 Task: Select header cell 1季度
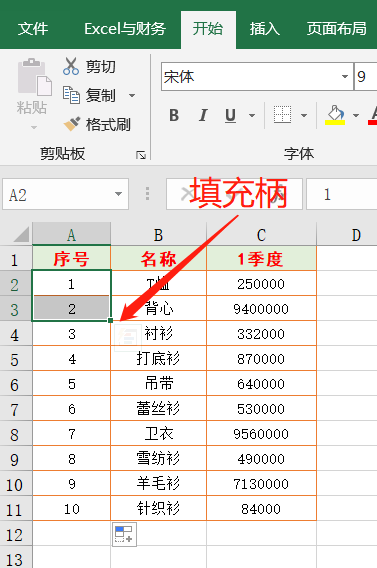tap(261, 259)
